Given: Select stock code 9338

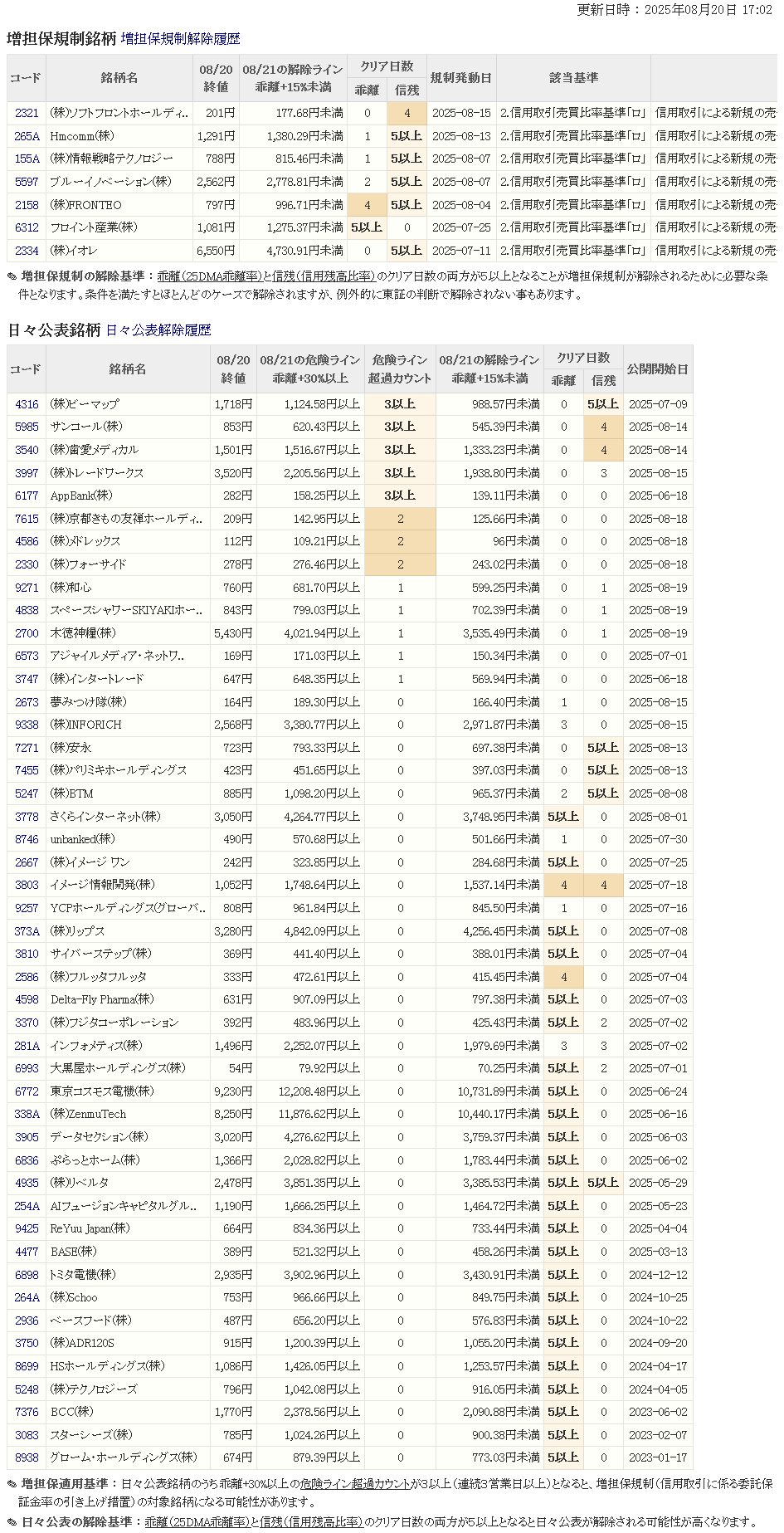Looking at the screenshot, I should 27,725.
